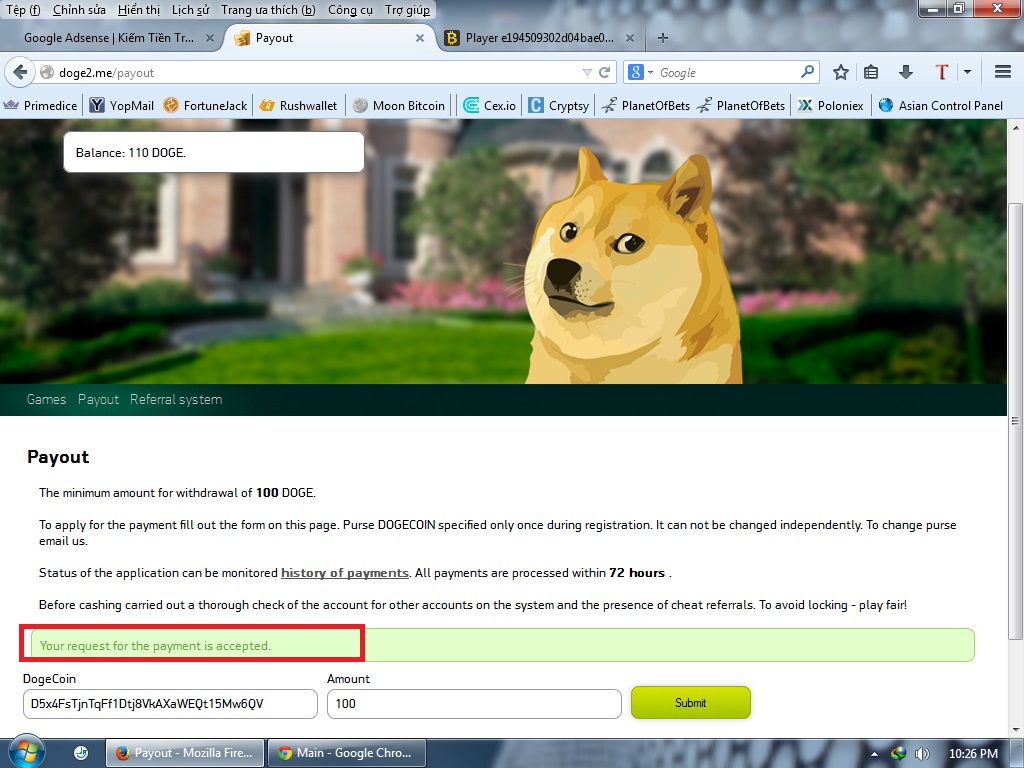Click the green Submit button
Image resolution: width=1024 pixels, height=768 pixels.
click(691, 703)
